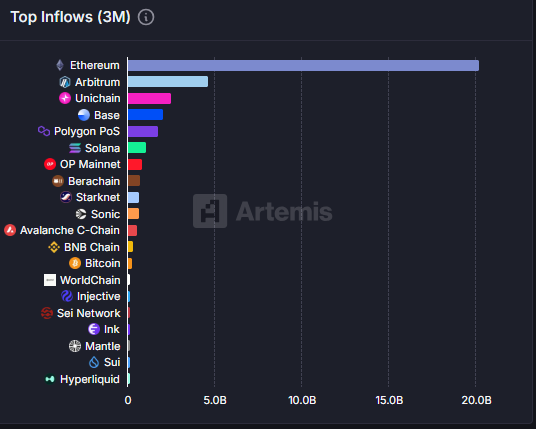Click the Sonic label text
Image resolution: width=536 pixels, height=429 pixels.
coord(105,214)
